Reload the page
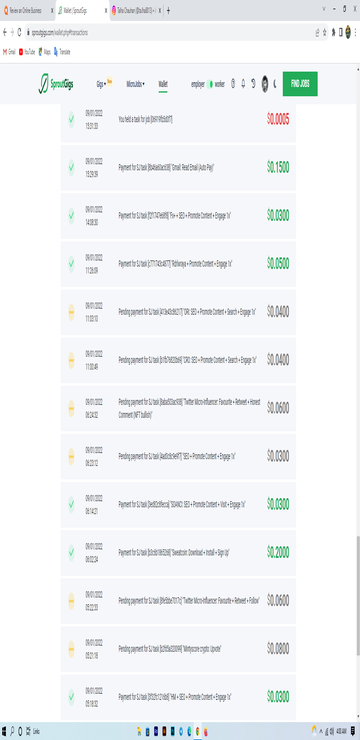Viewport: 360px width, 740px height. tap(19, 33)
